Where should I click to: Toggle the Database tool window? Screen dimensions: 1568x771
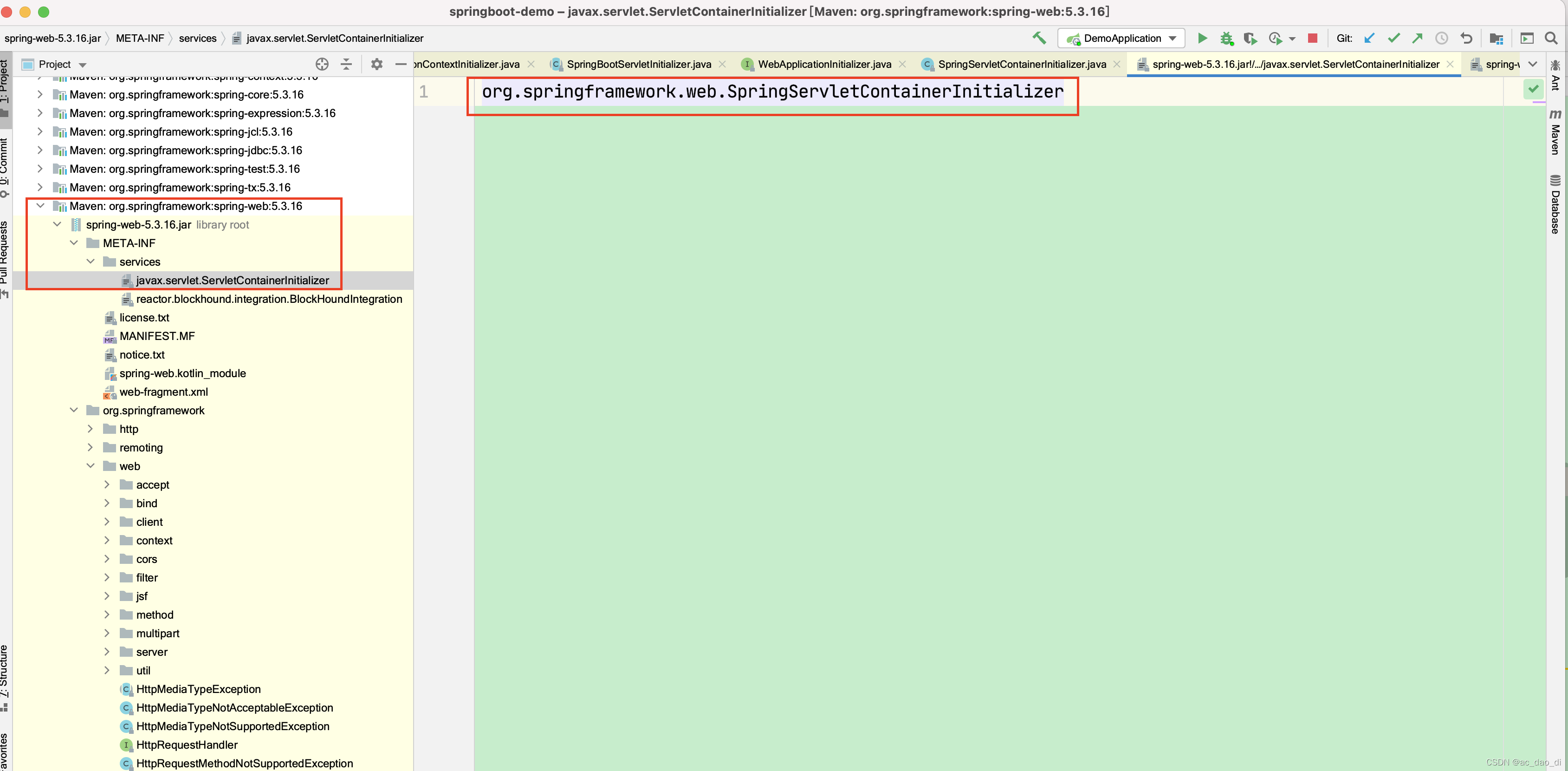(1555, 205)
